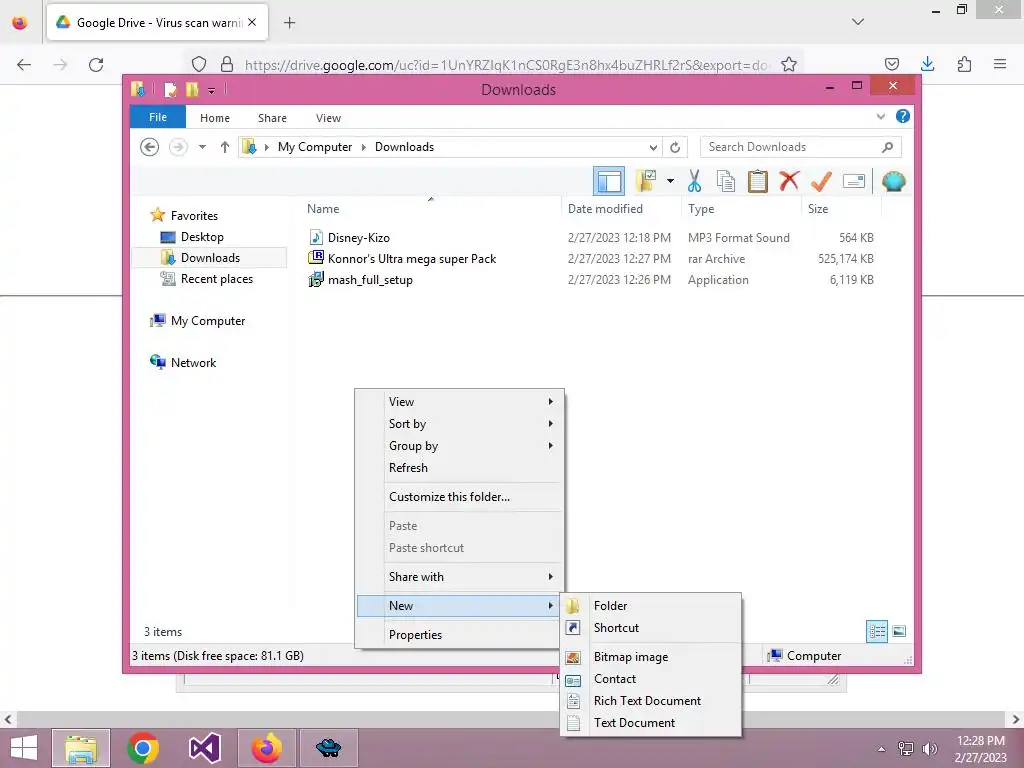Click the Favorites star heading

click(x=194, y=216)
